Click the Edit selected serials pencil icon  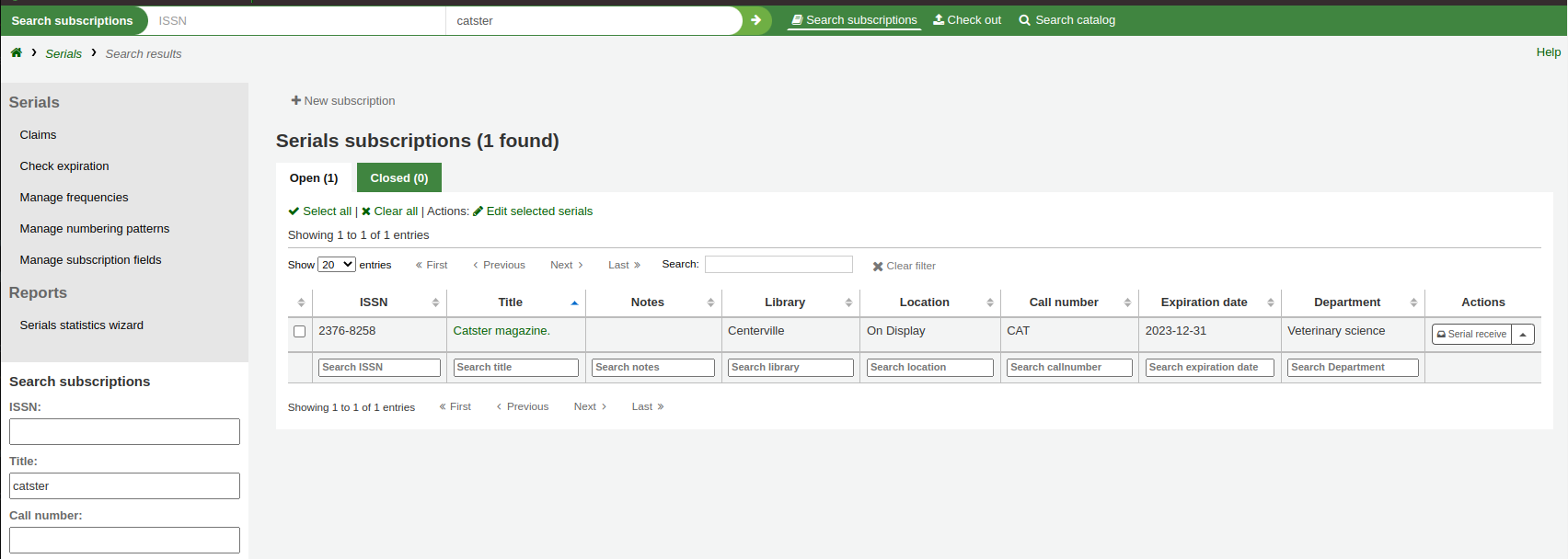click(x=478, y=211)
